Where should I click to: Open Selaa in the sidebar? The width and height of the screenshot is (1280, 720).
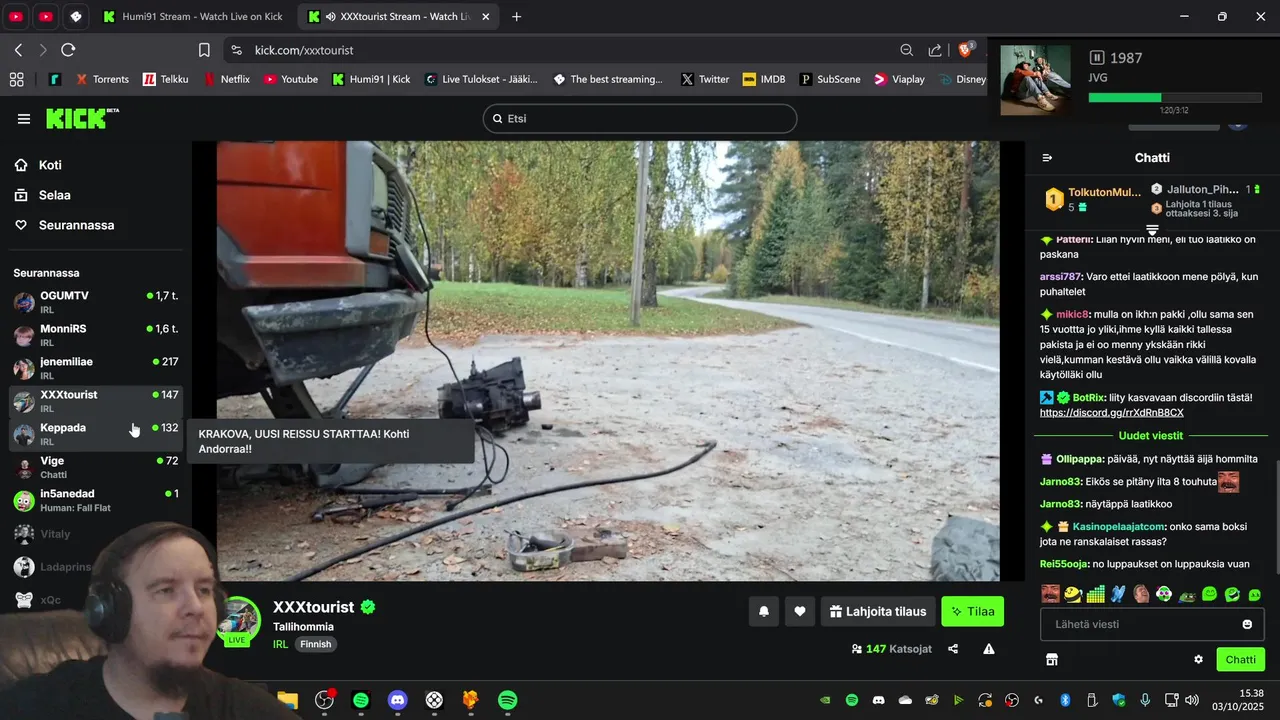42,195
